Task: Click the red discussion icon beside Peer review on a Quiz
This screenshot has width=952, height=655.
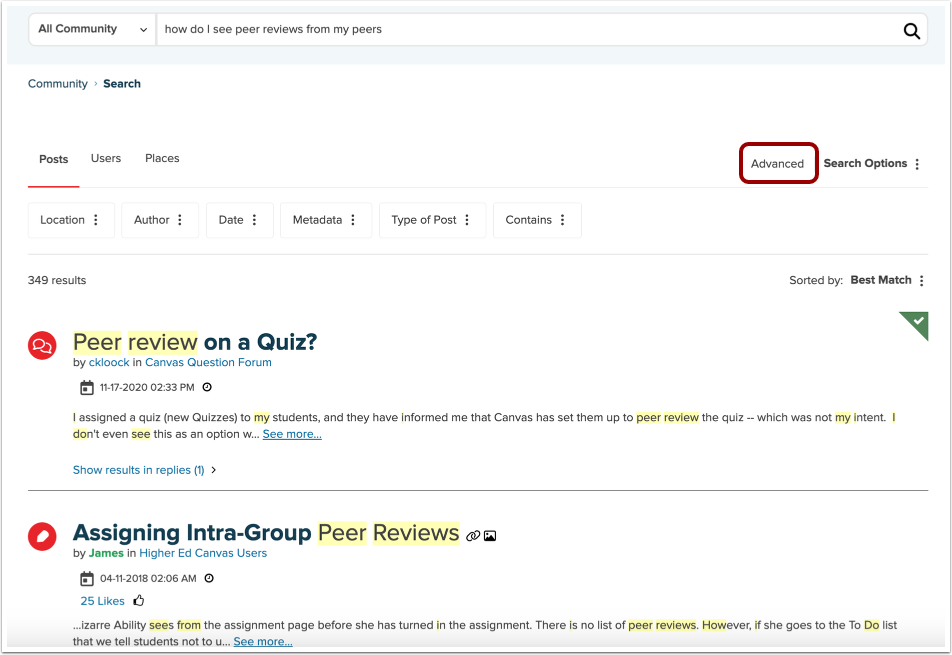Action: 42,345
